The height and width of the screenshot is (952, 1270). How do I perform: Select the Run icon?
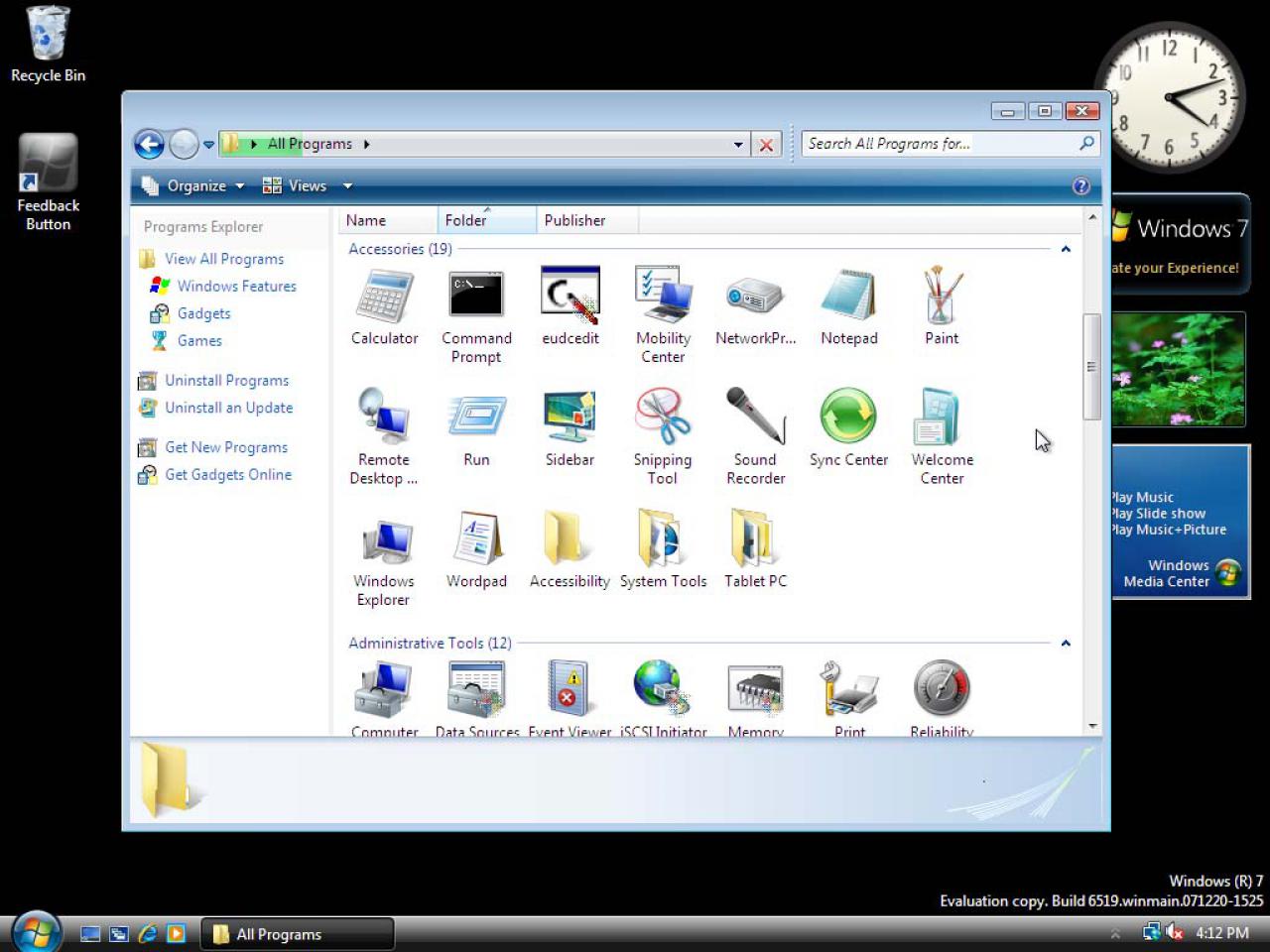click(476, 416)
